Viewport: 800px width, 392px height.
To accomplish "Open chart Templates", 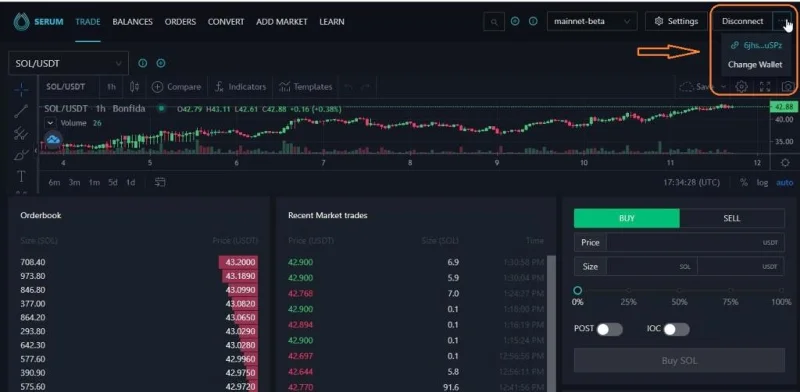I will pyautogui.click(x=306, y=87).
